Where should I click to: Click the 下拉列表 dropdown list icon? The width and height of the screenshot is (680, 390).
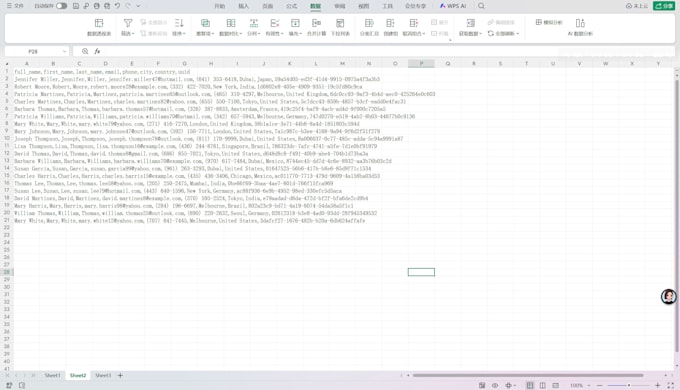coord(340,23)
